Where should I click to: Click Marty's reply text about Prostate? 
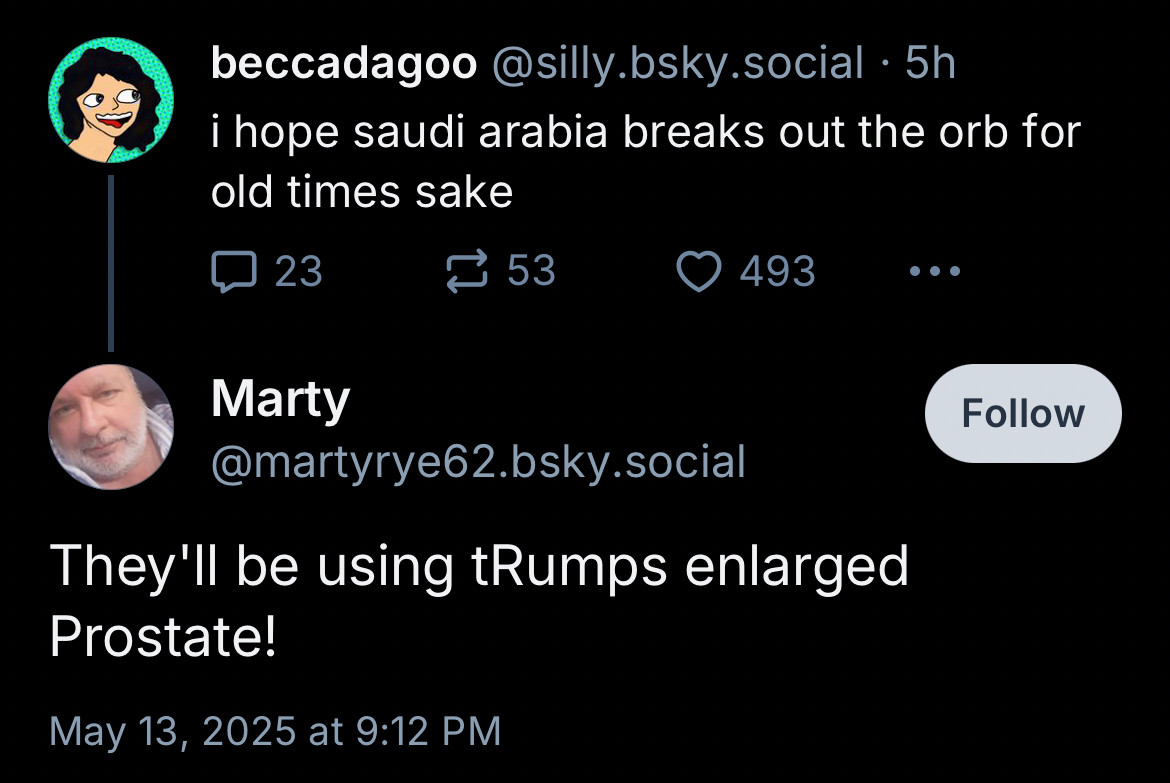(x=479, y=601)
